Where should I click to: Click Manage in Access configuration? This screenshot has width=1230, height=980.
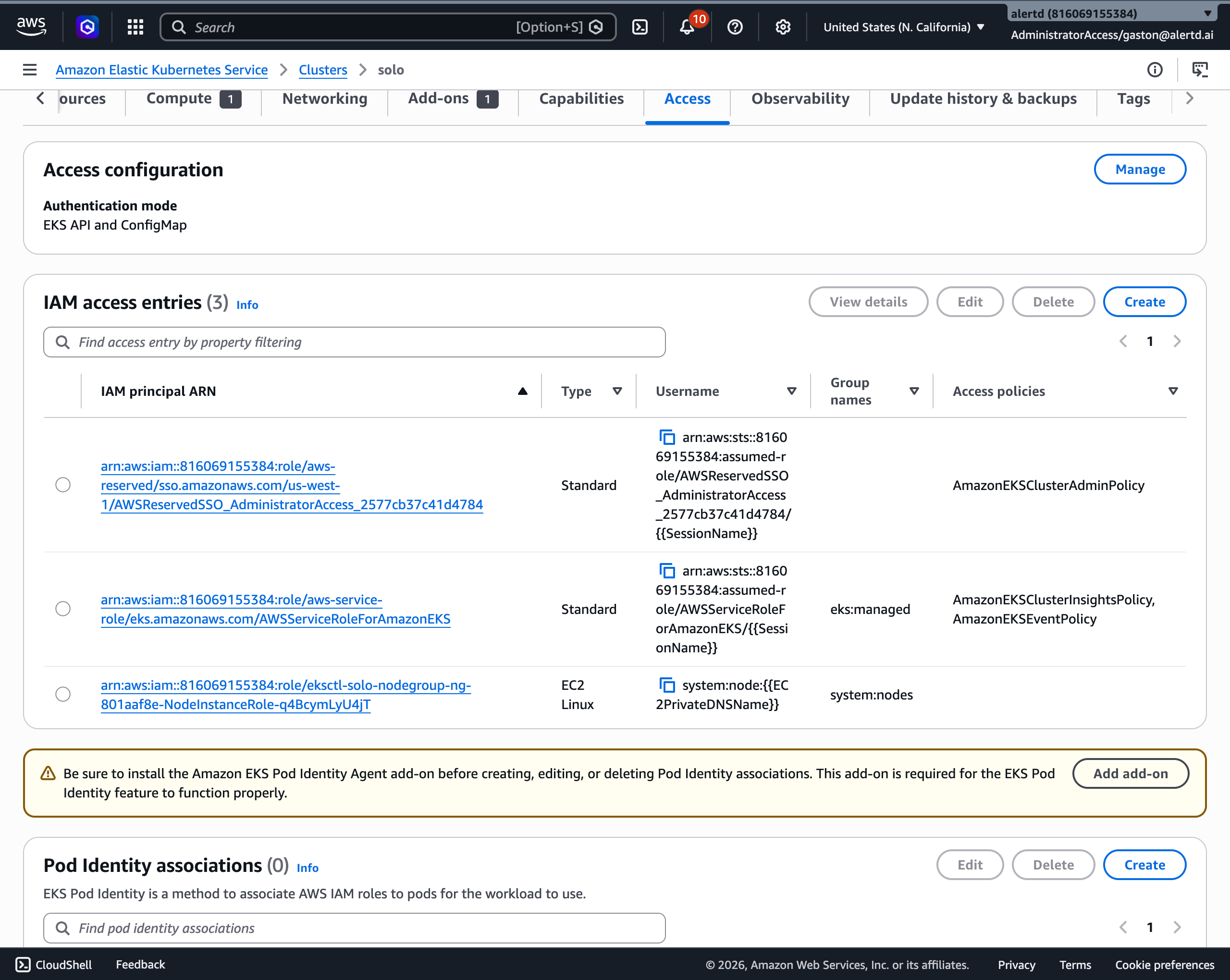[1140, 170]
